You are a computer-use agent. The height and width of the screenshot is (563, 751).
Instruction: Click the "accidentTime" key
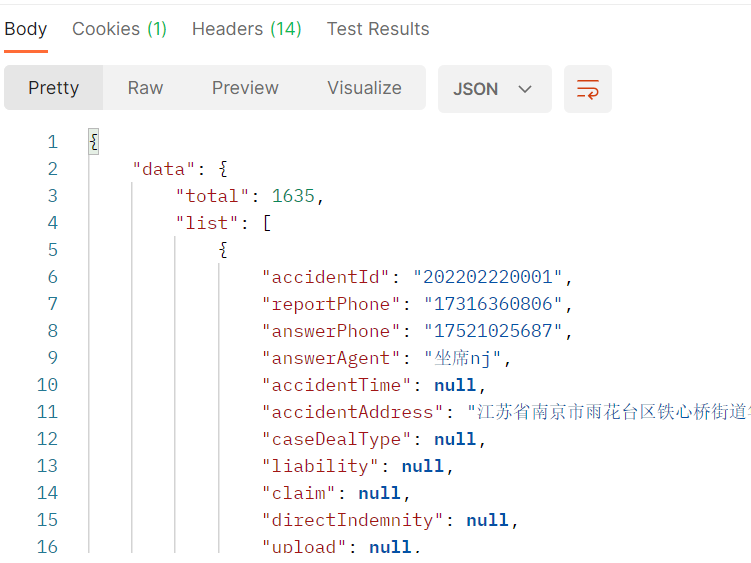pos(336,385)
